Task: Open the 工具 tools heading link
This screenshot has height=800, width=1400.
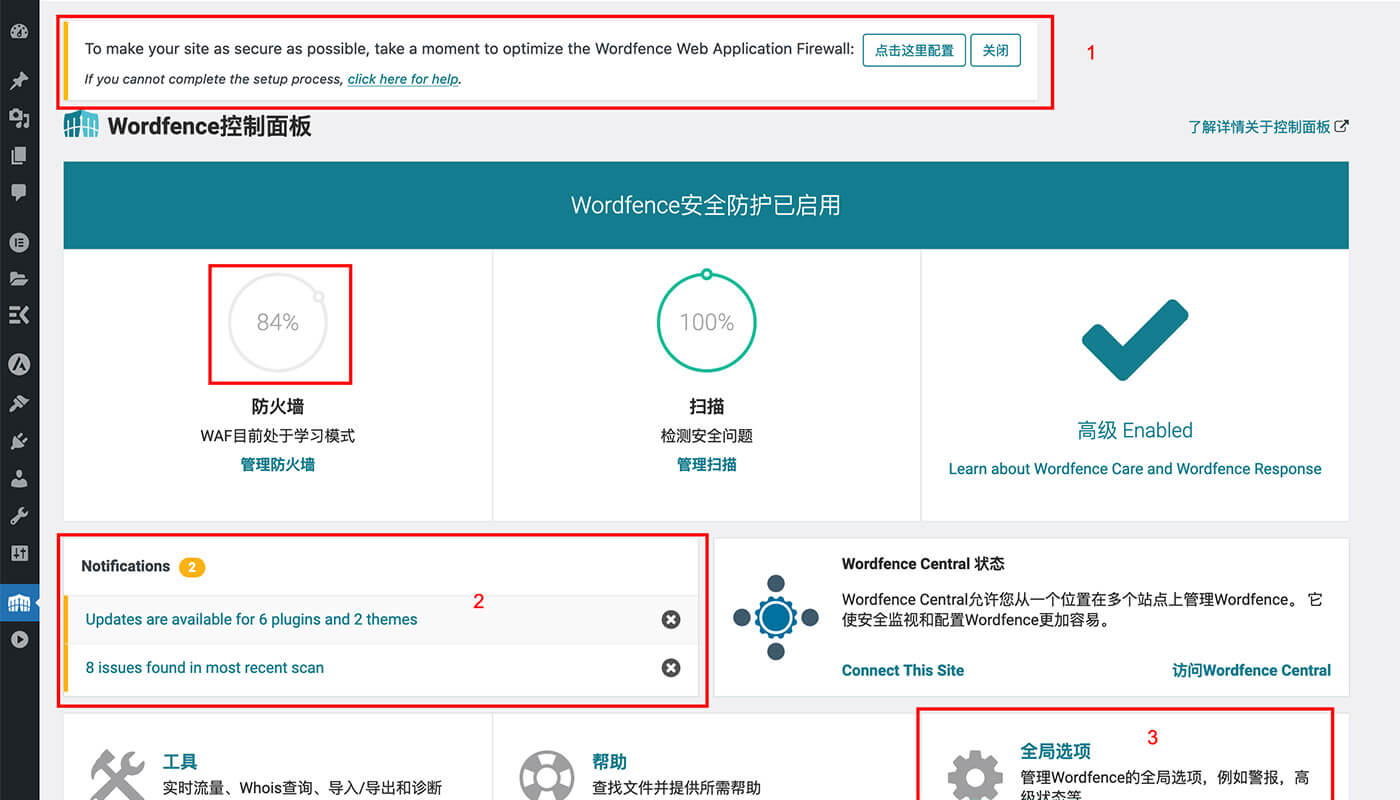Action: point(180,762)
